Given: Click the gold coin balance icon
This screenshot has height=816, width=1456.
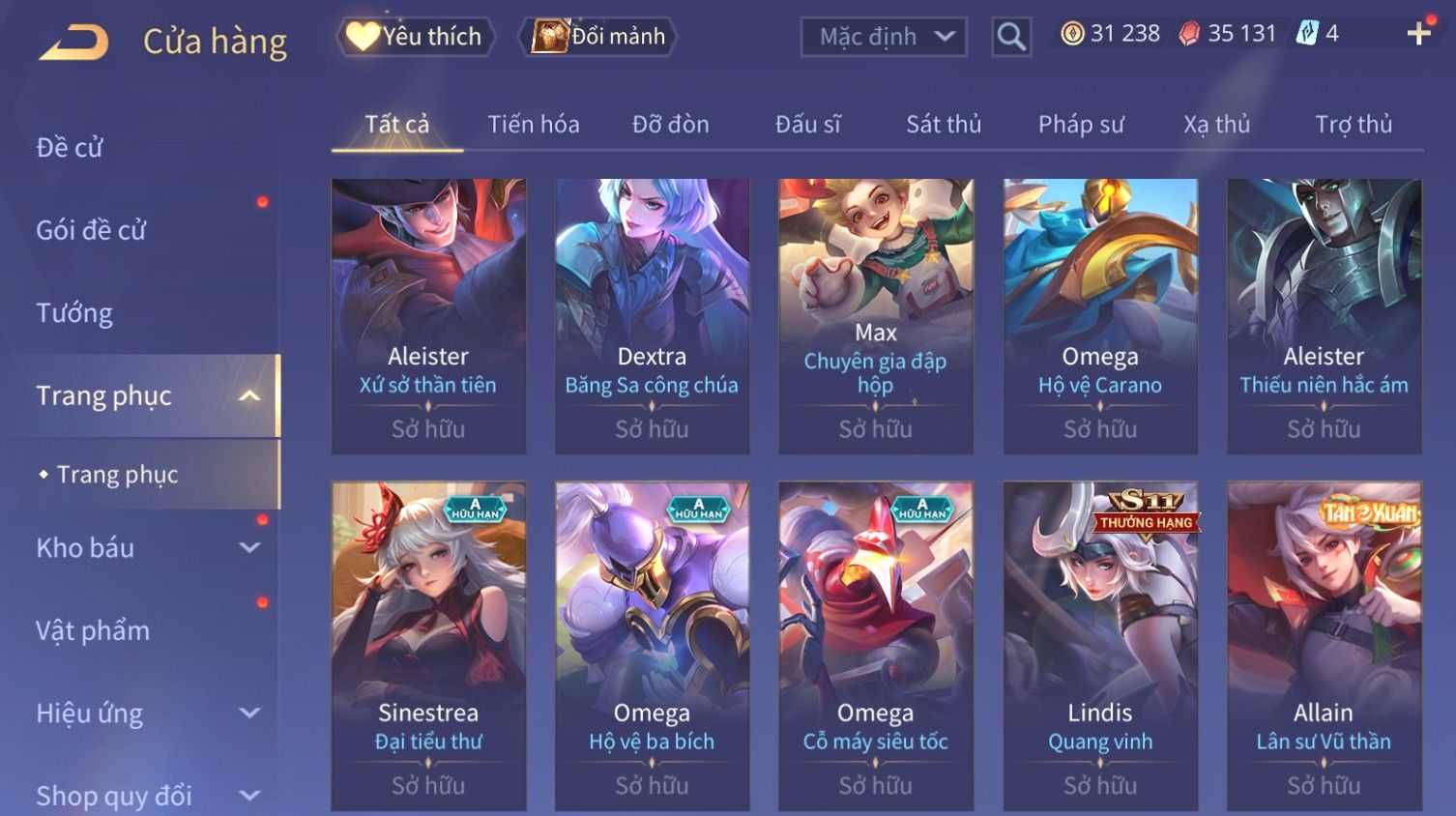Looking at the screenshot, I should tap(1072, 34).
